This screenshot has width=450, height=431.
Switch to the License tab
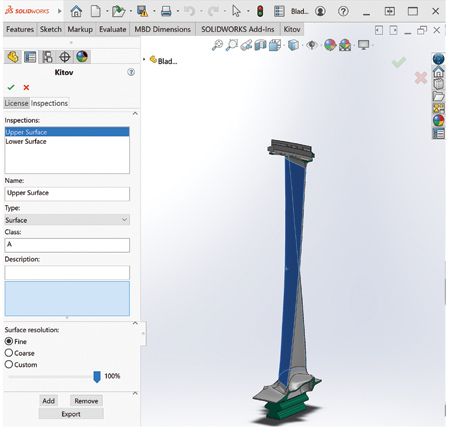click(x=16, y=103)
